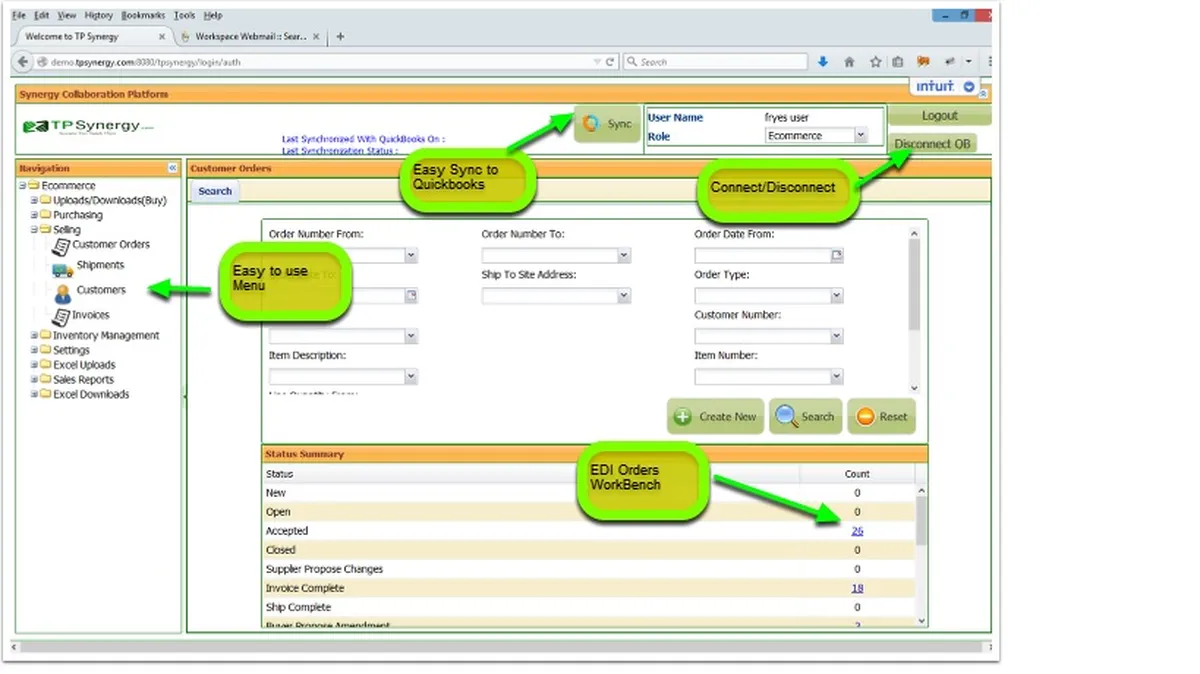Click the green Create New button

[715, 417]
